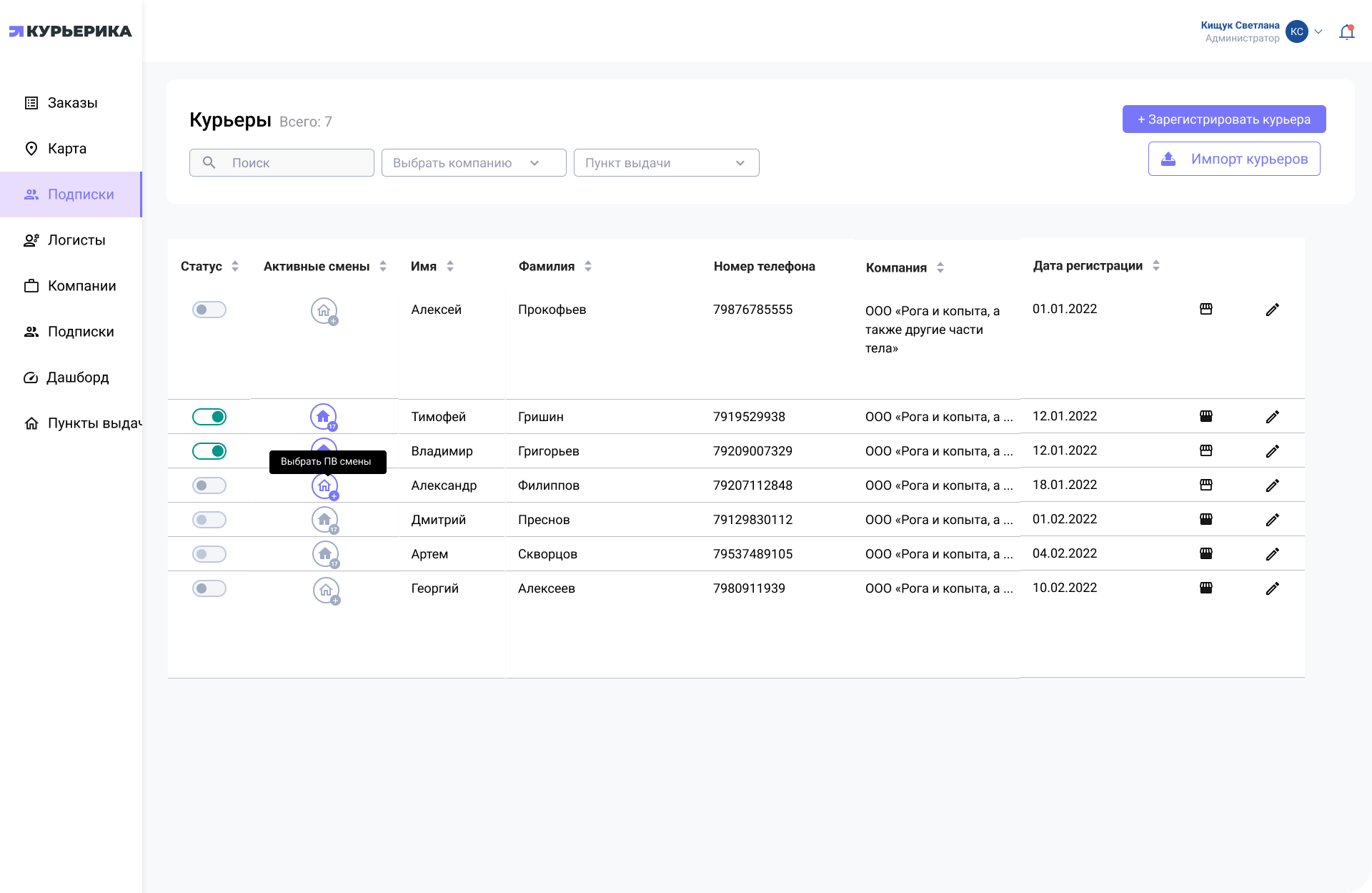The image size is (1372, 893).
Task: Click house-plus shift icon for Георгий
Action: tap(326, 590)
